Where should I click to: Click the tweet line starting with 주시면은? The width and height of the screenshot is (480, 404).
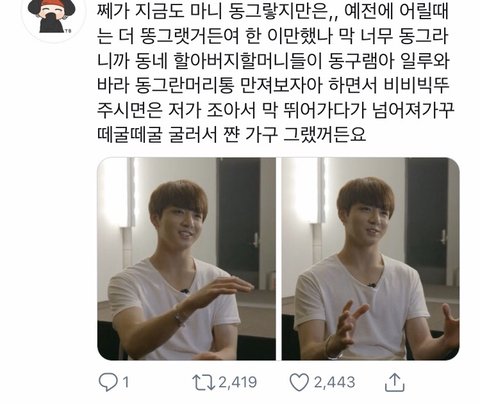(x=275, y=110)
